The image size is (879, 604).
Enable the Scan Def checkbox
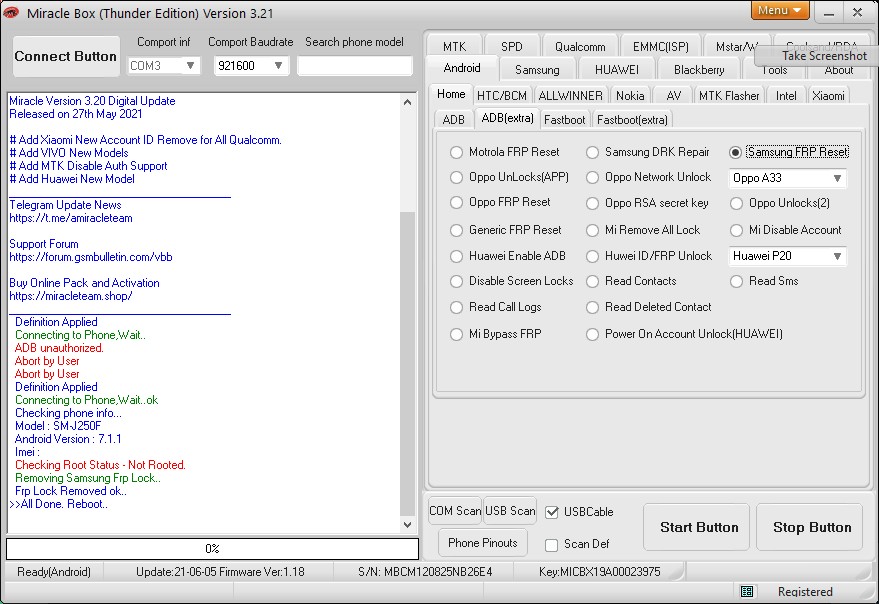pyautogui.click(x=551, y=545)
